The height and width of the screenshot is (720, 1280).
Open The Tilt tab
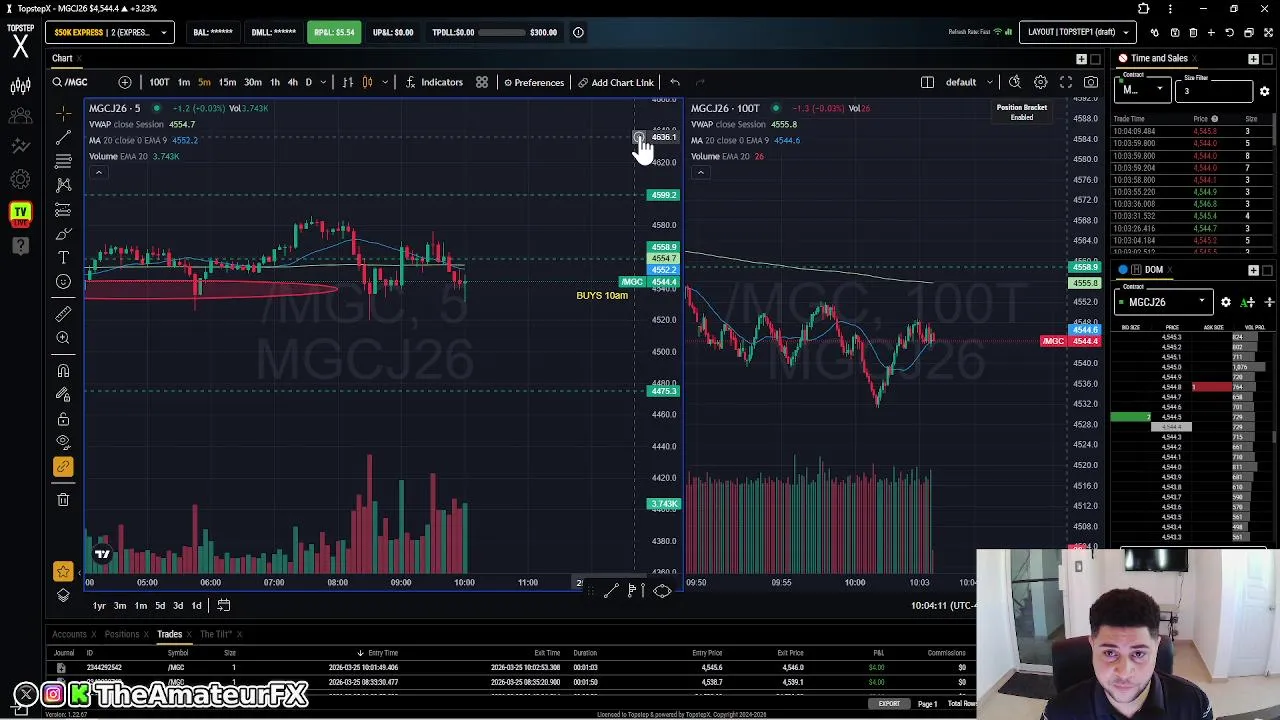pyautogui.click(x=216, y=634)
